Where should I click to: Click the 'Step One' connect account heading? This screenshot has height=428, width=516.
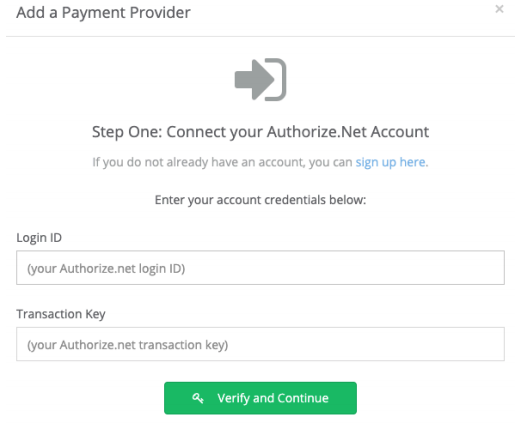pos(260,132)
